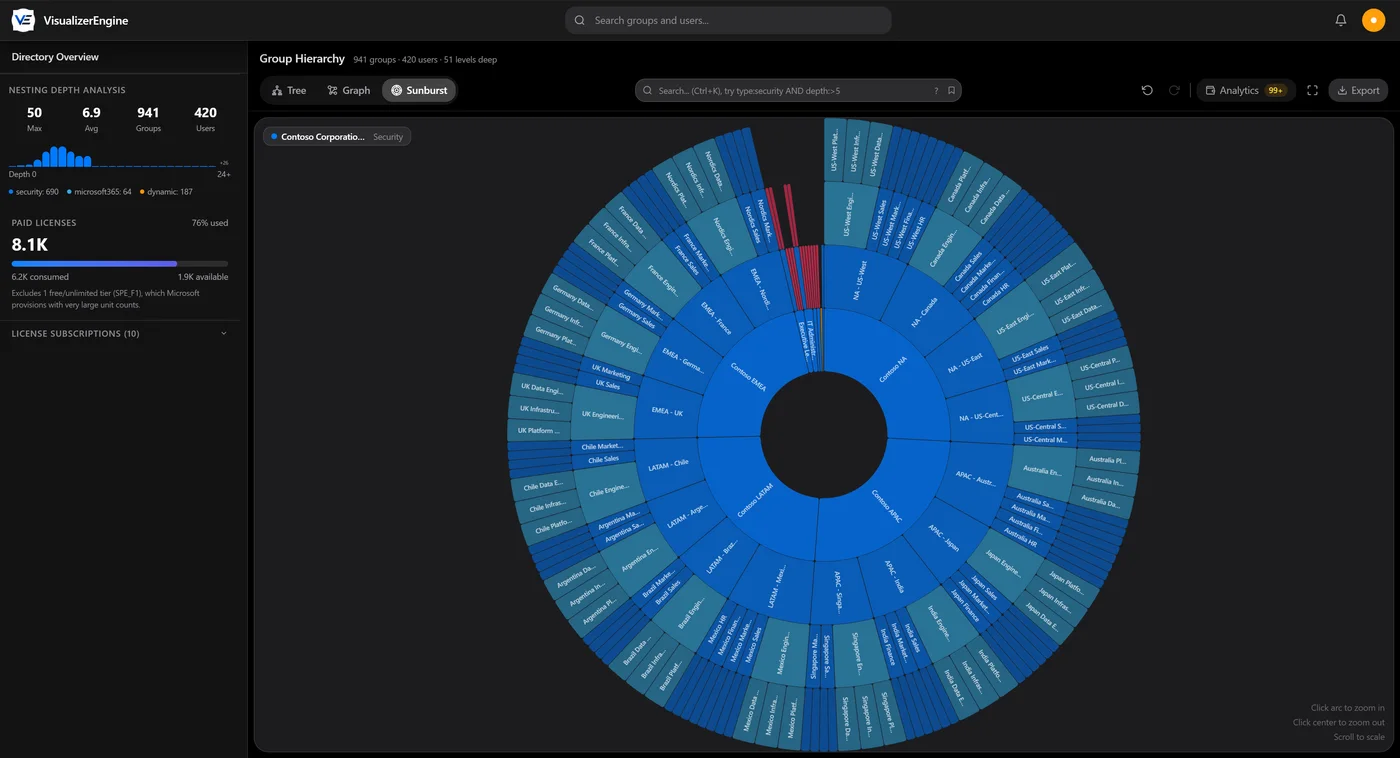Click the redo arrow icon
The image size is (1400, 758).
[x=1175, y=90]
